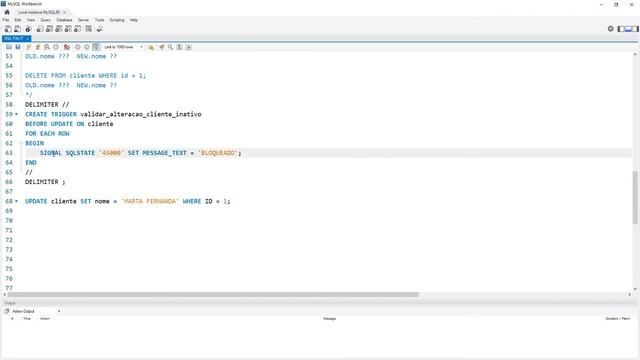640x360 pixels.
Task: Rollback the transaction icon
Action: coord(87,47)
